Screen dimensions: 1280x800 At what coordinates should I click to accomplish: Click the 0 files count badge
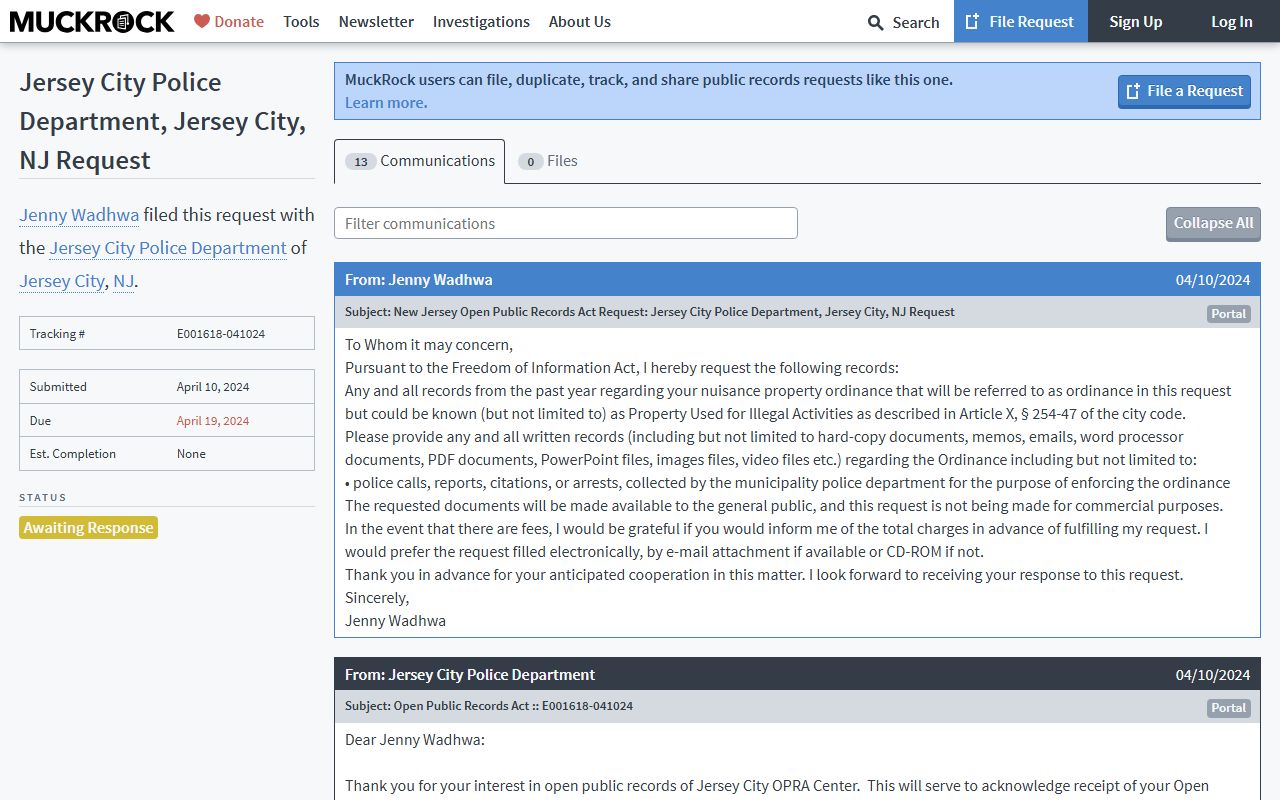point(530,161)
